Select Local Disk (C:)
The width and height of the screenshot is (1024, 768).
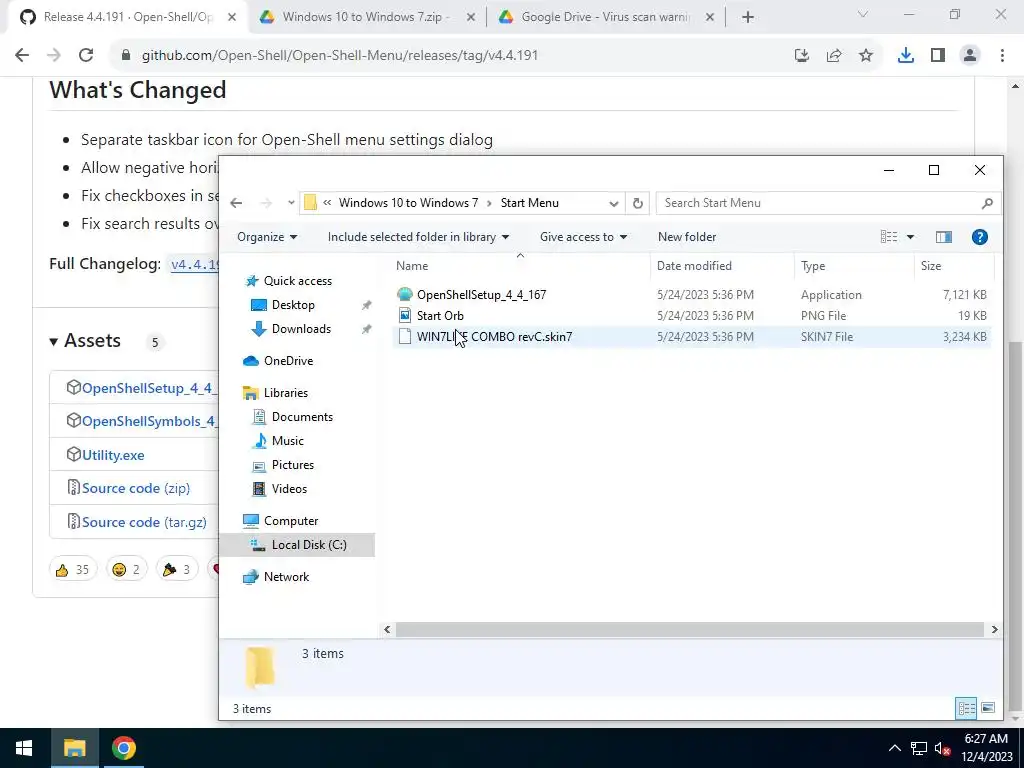[x=297, y=545]
